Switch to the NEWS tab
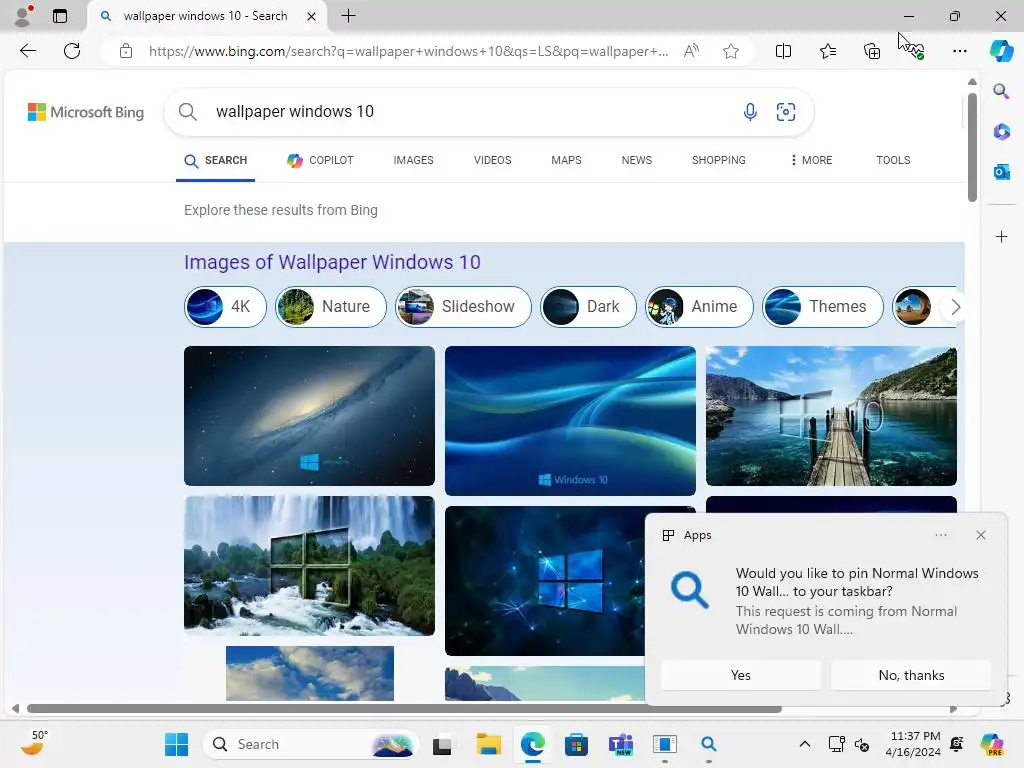 pyautogui.click(x=637, y=161)
